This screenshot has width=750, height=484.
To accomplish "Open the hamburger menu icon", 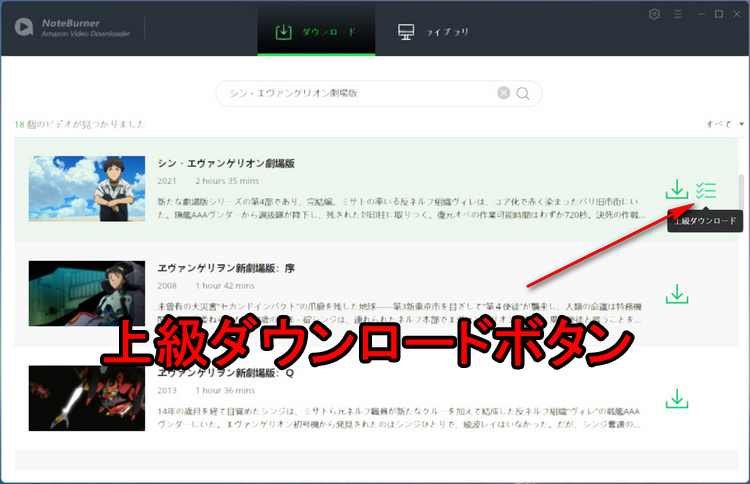I will (678, 14).
